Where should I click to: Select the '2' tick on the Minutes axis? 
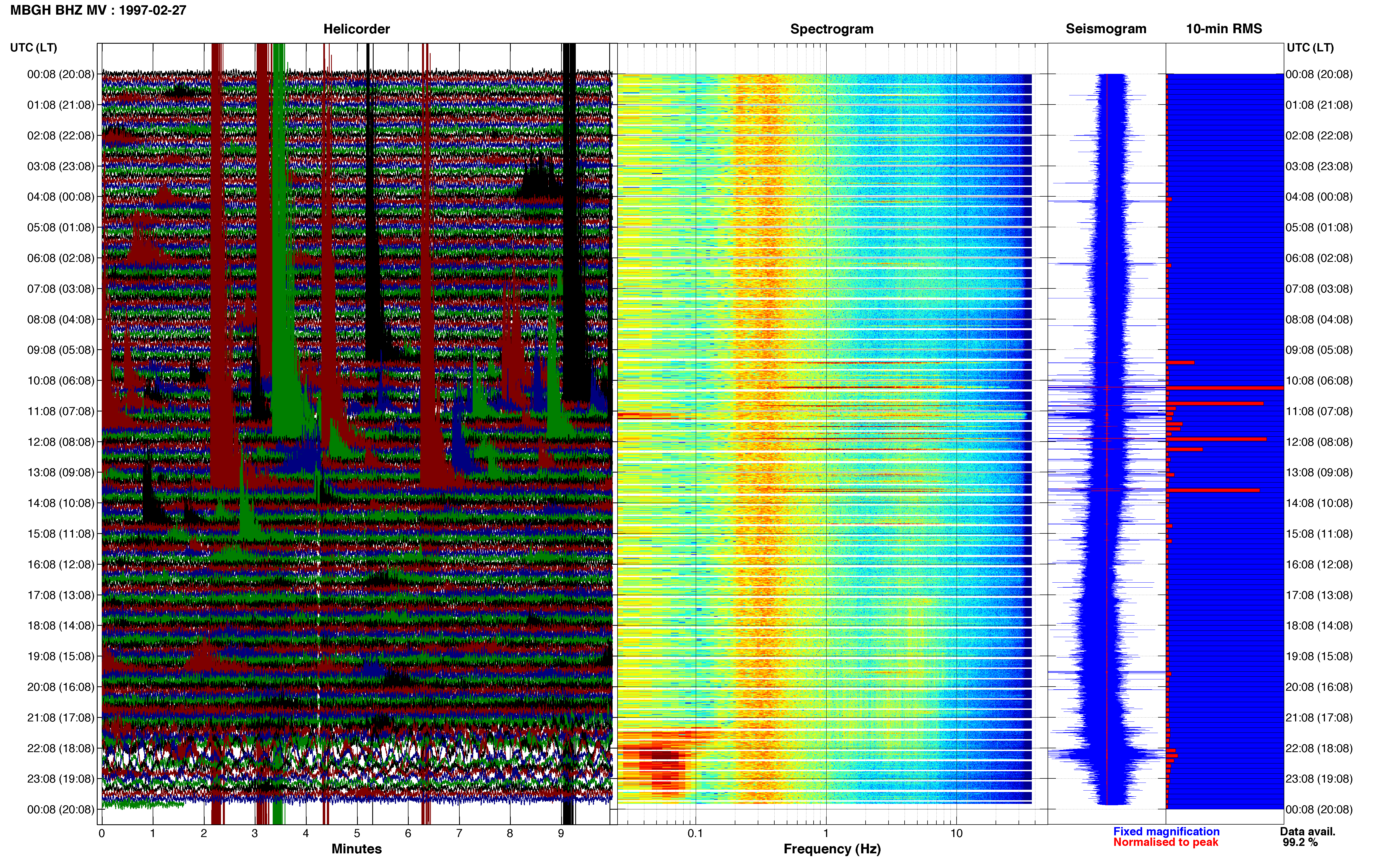coord(204,833)
